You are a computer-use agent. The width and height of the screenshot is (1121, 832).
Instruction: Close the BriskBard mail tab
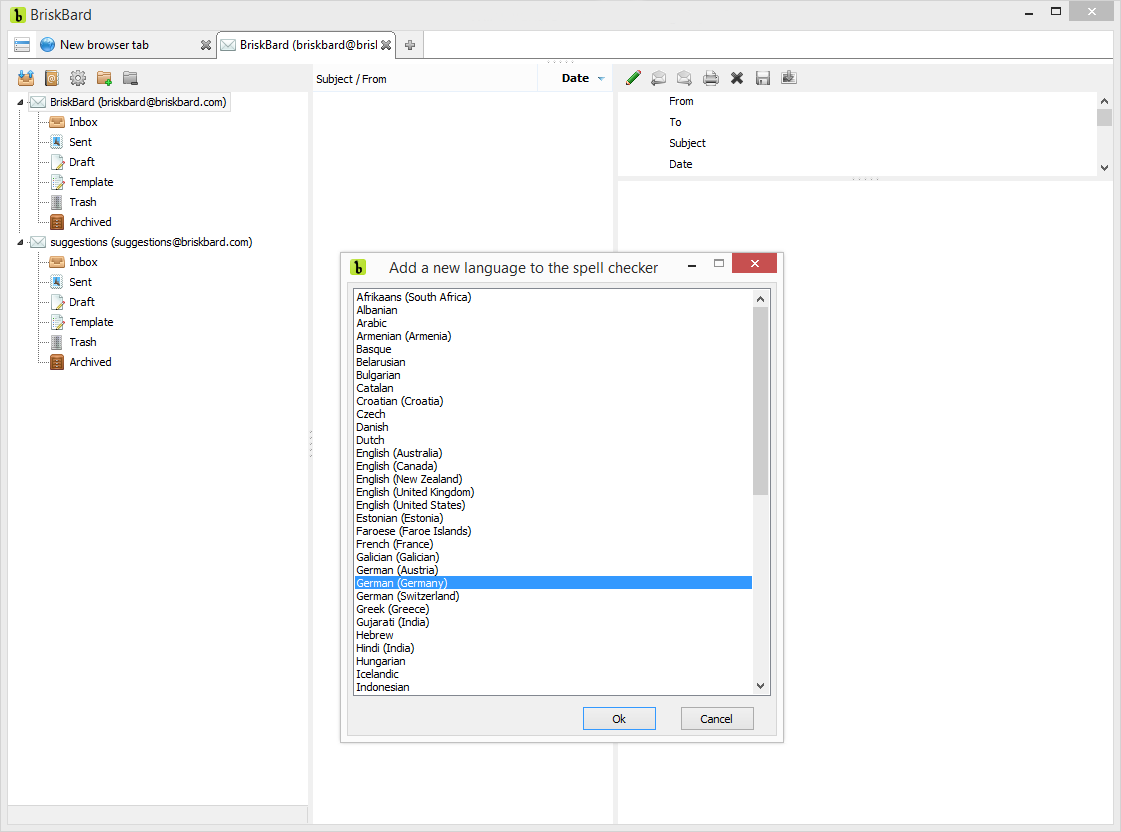click(386, 45)
